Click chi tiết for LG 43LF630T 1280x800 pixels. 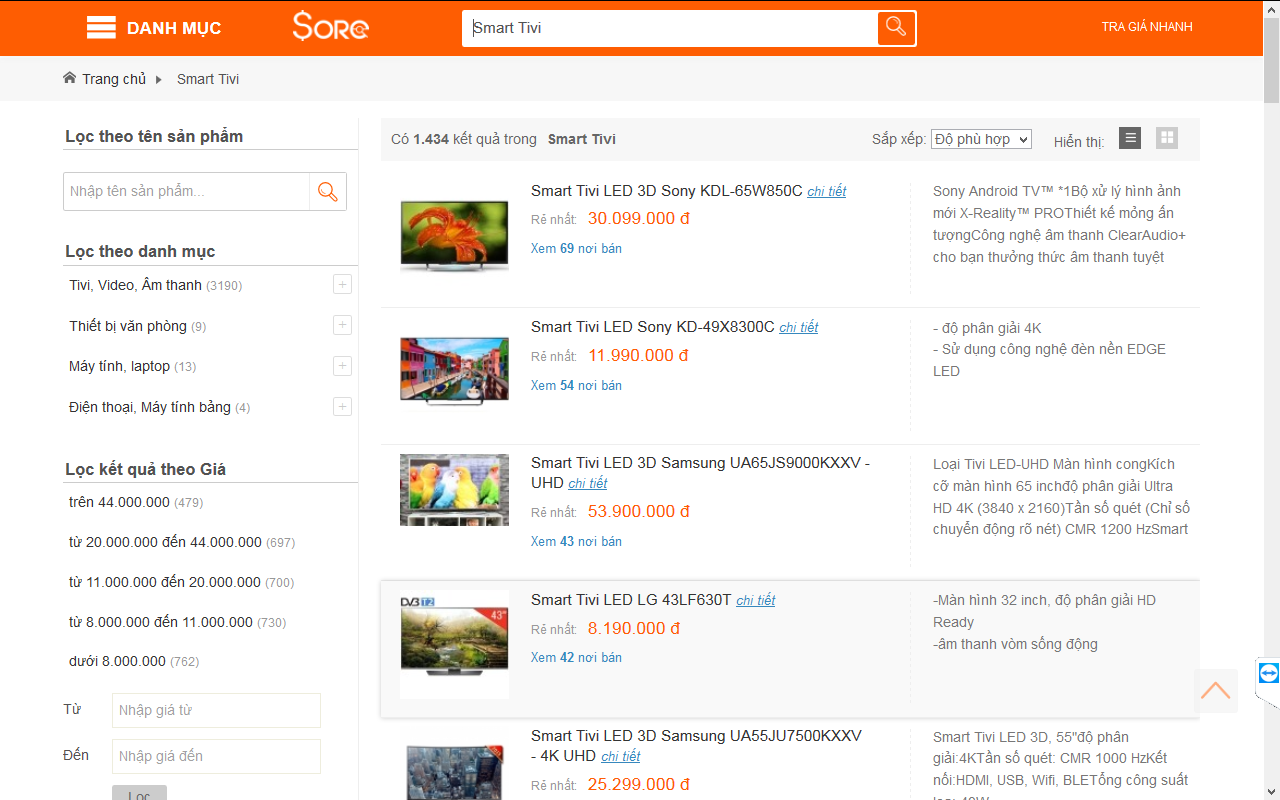tap(756, 601)
